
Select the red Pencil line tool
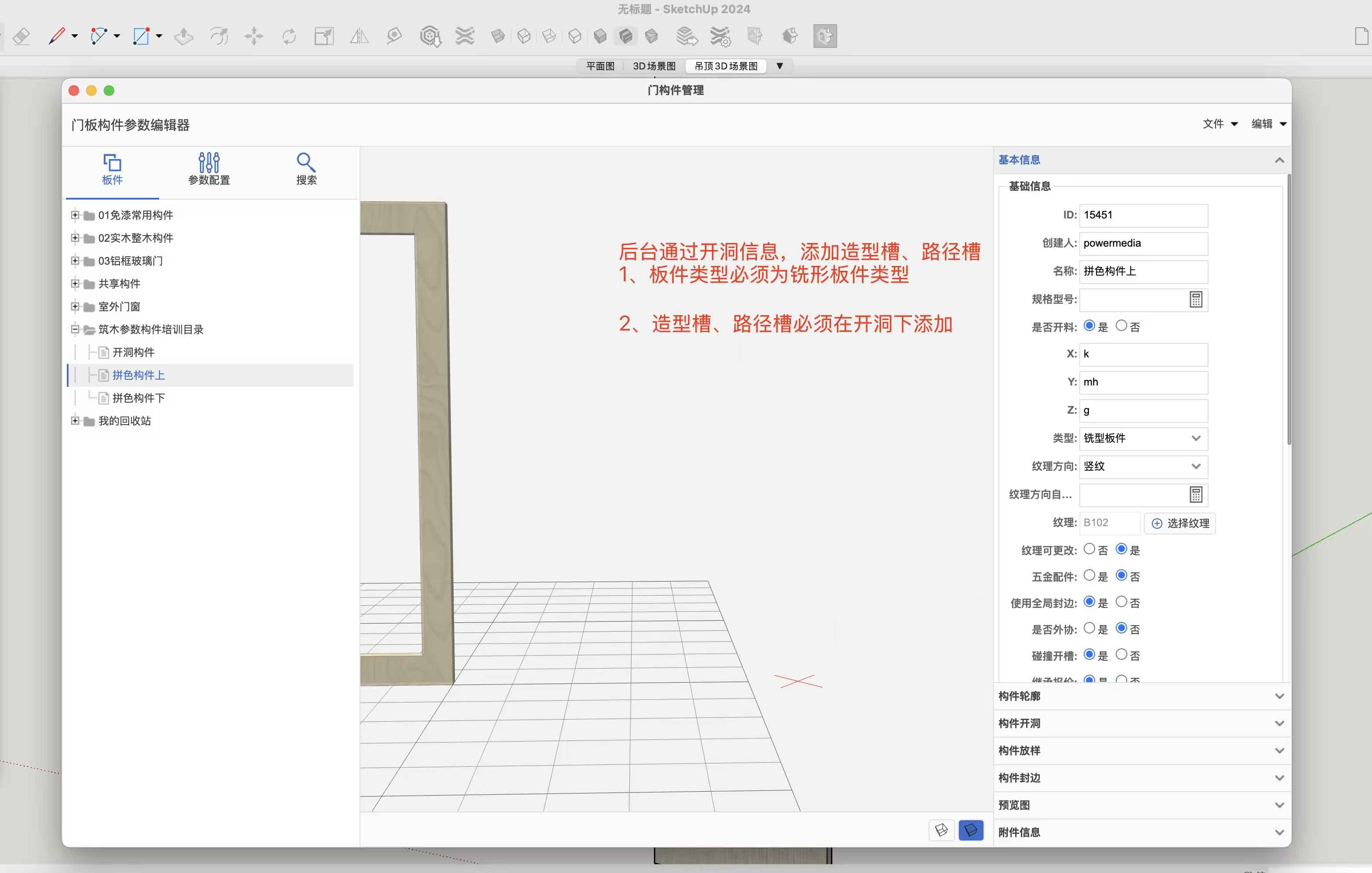[x=57, y=36]
